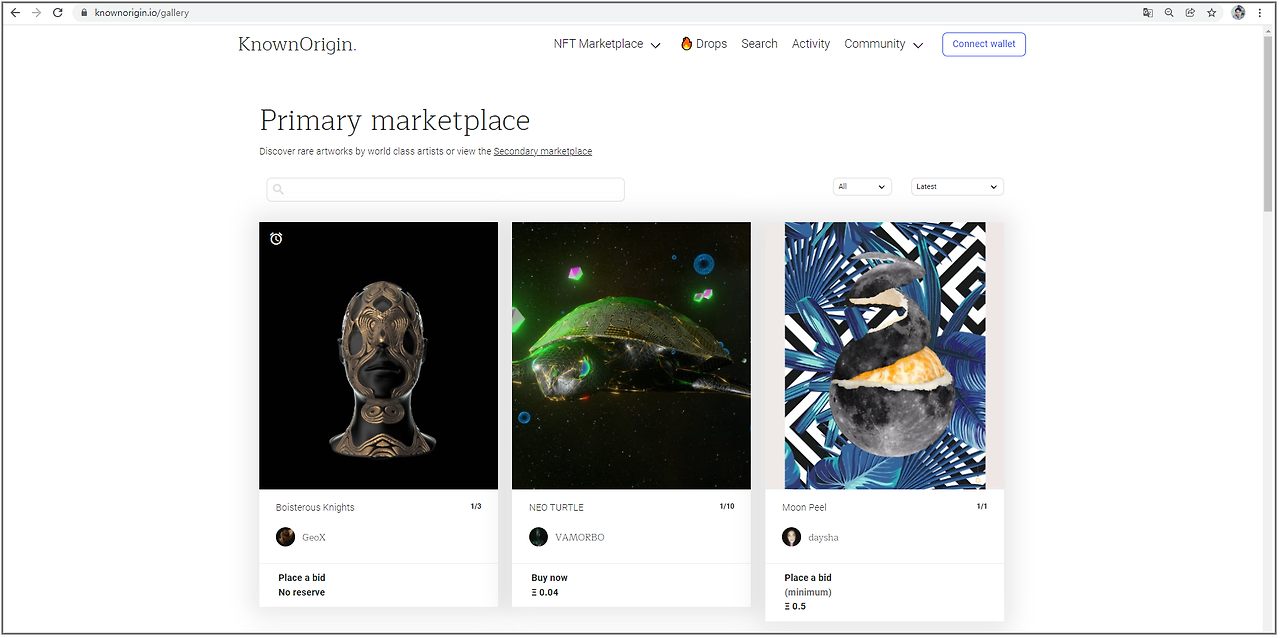Click the alarm clock icon on Boisterous Knights
Image resolution: width=1280 pixels, height=638 pixels.
pyautogui.click(x=276, y=238)
